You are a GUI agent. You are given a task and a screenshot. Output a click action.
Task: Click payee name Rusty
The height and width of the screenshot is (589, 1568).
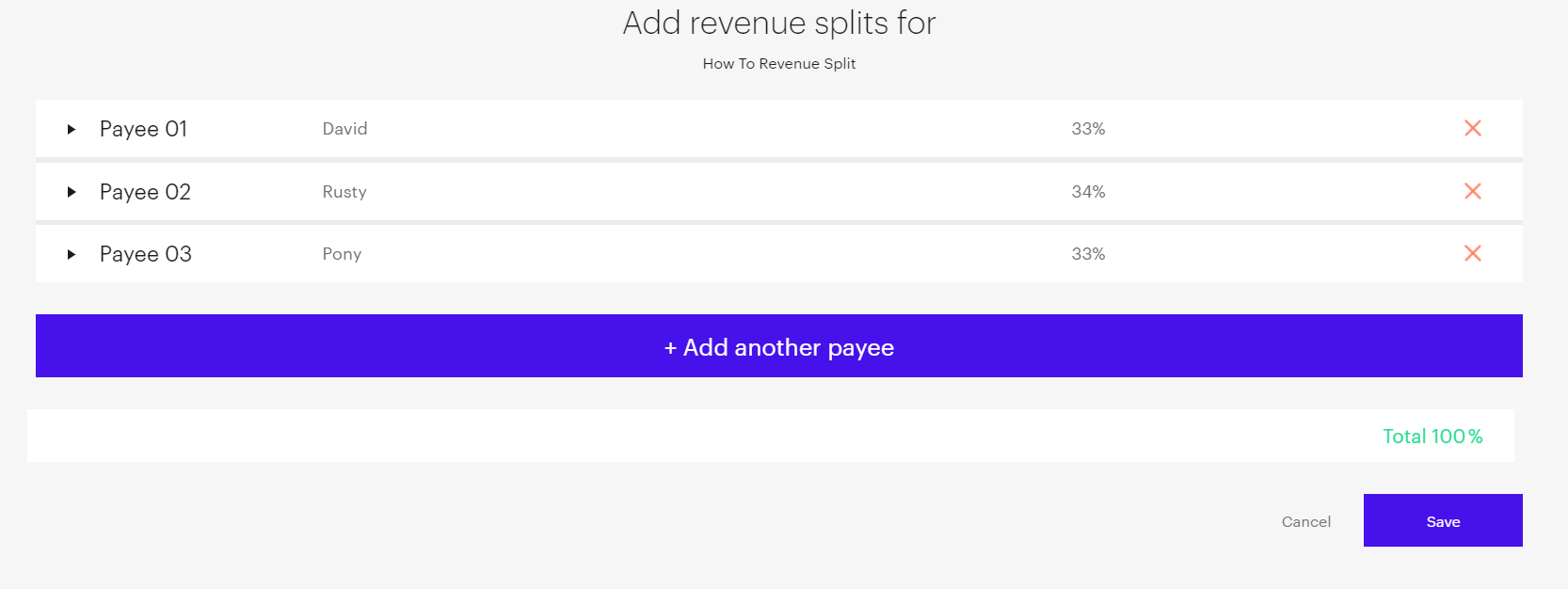coord(344,192)
